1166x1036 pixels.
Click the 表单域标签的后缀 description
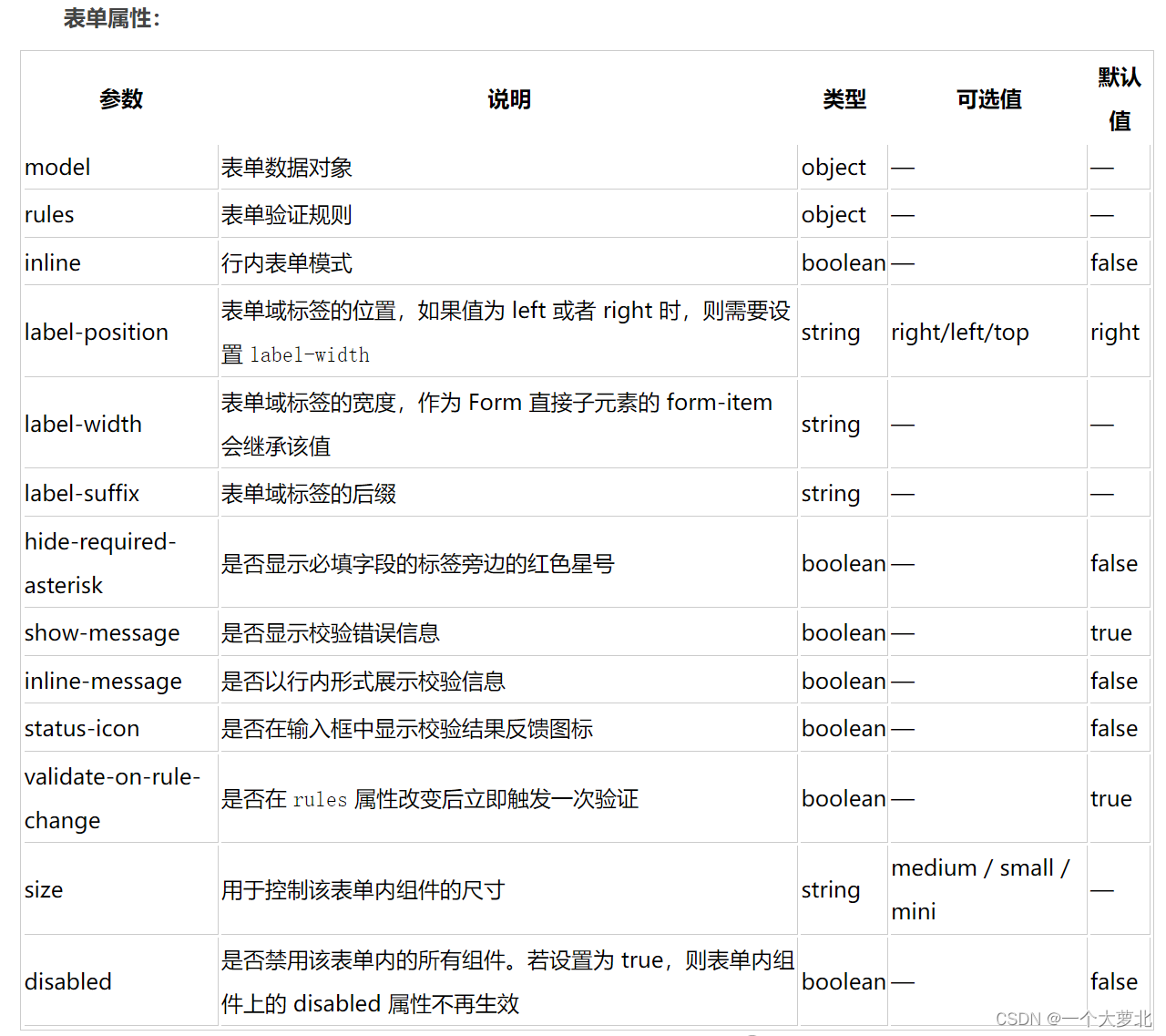coord(309,494)
